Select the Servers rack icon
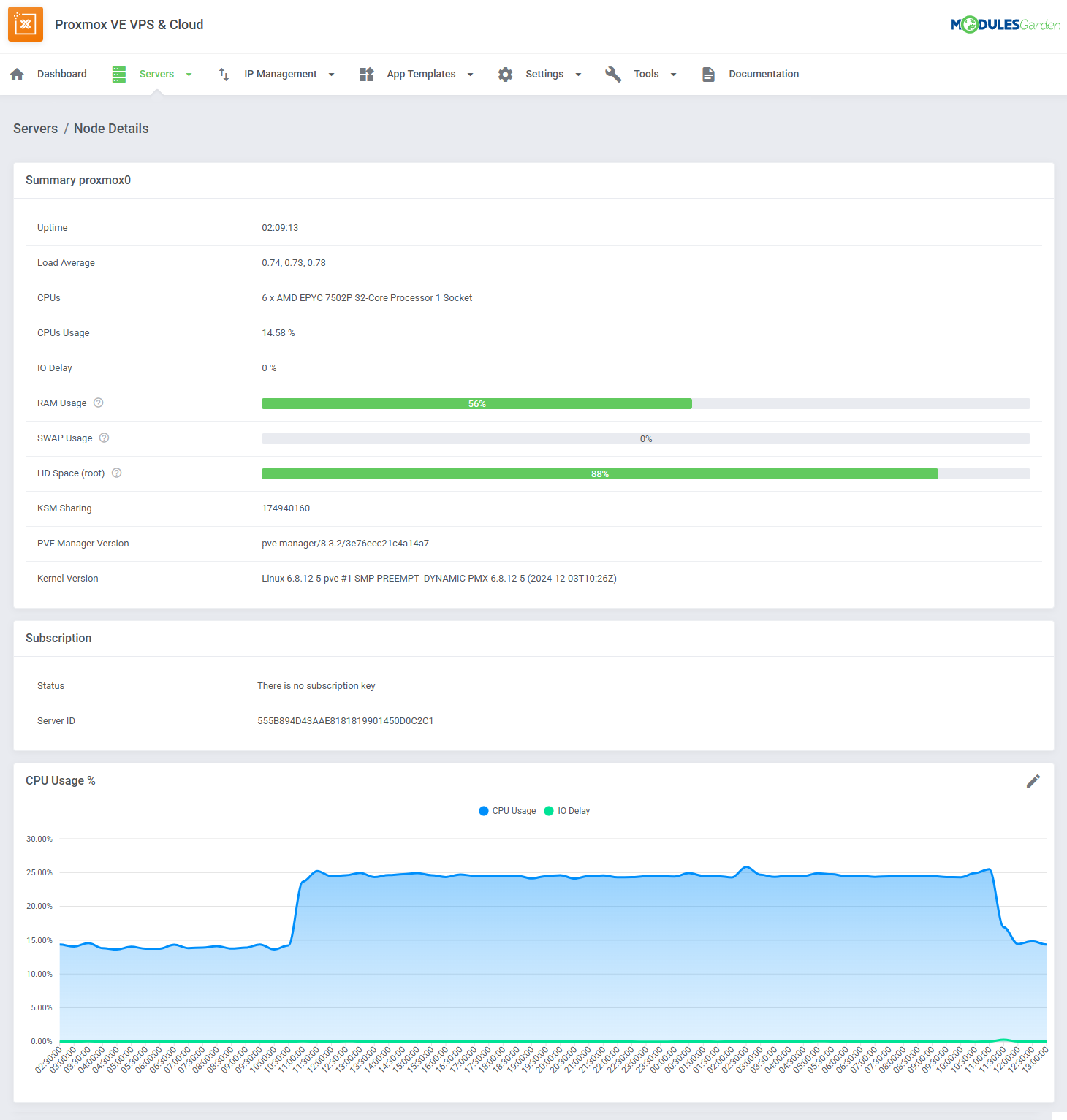 [118, 74]
